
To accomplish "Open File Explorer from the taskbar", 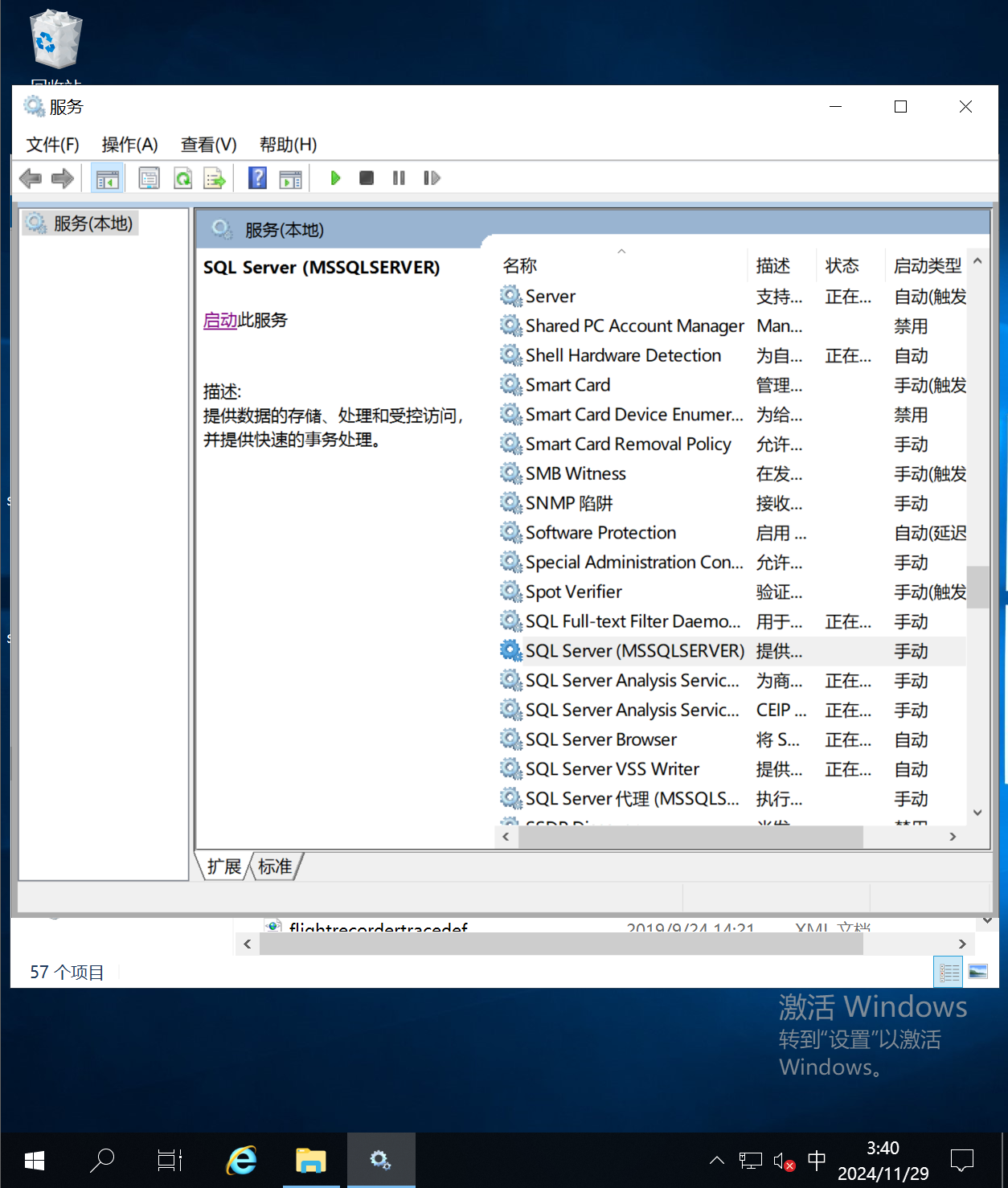I will coord(310,1161).
